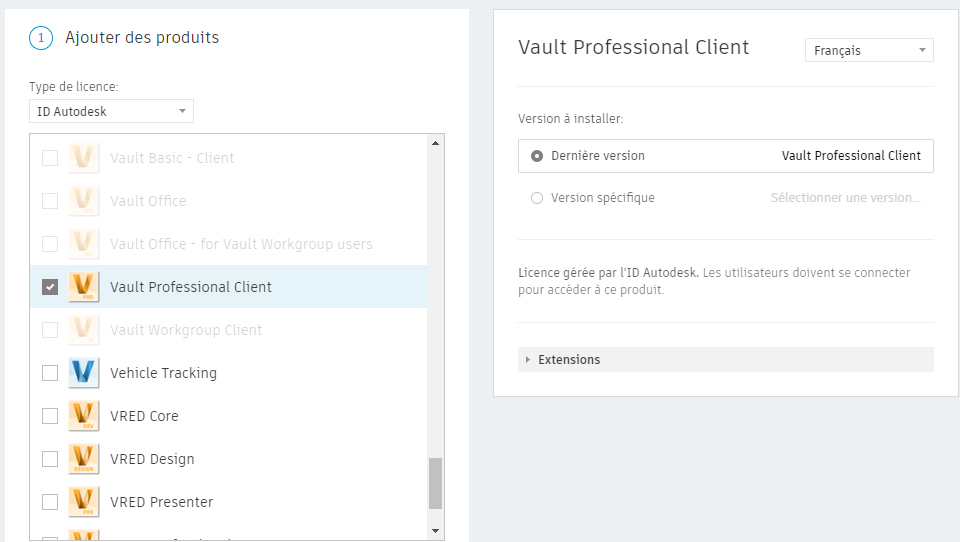Viewport: 960px width, 542px height.
Task: Enable the VRED Design checkbox
Action: (50, 459)
